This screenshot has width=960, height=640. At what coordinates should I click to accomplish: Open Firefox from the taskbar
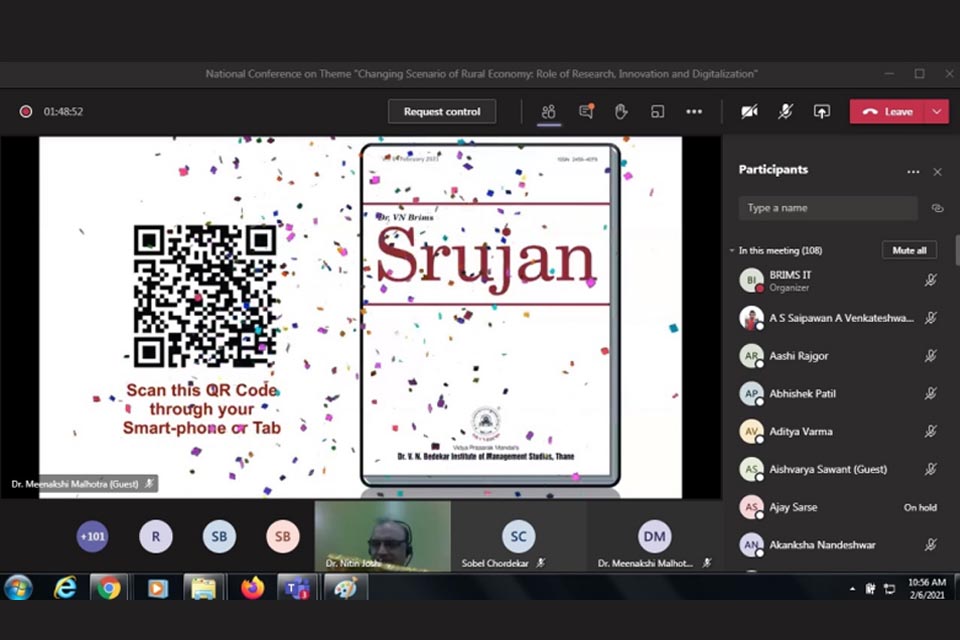click(x=252, y=589)
